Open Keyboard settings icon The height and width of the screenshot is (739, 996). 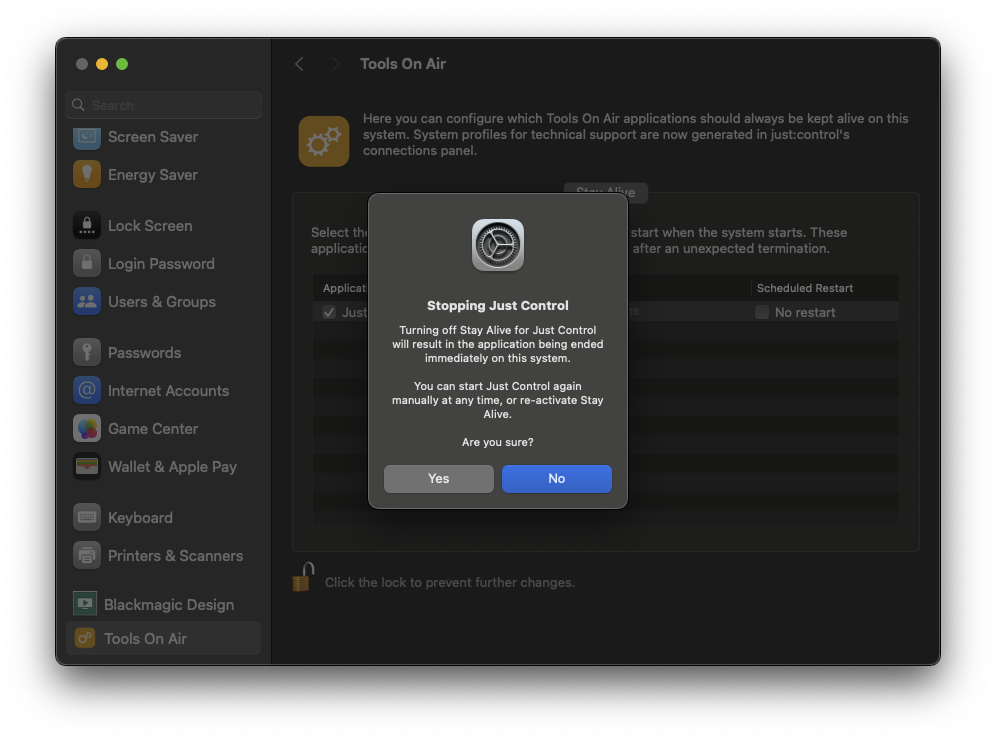87,518
